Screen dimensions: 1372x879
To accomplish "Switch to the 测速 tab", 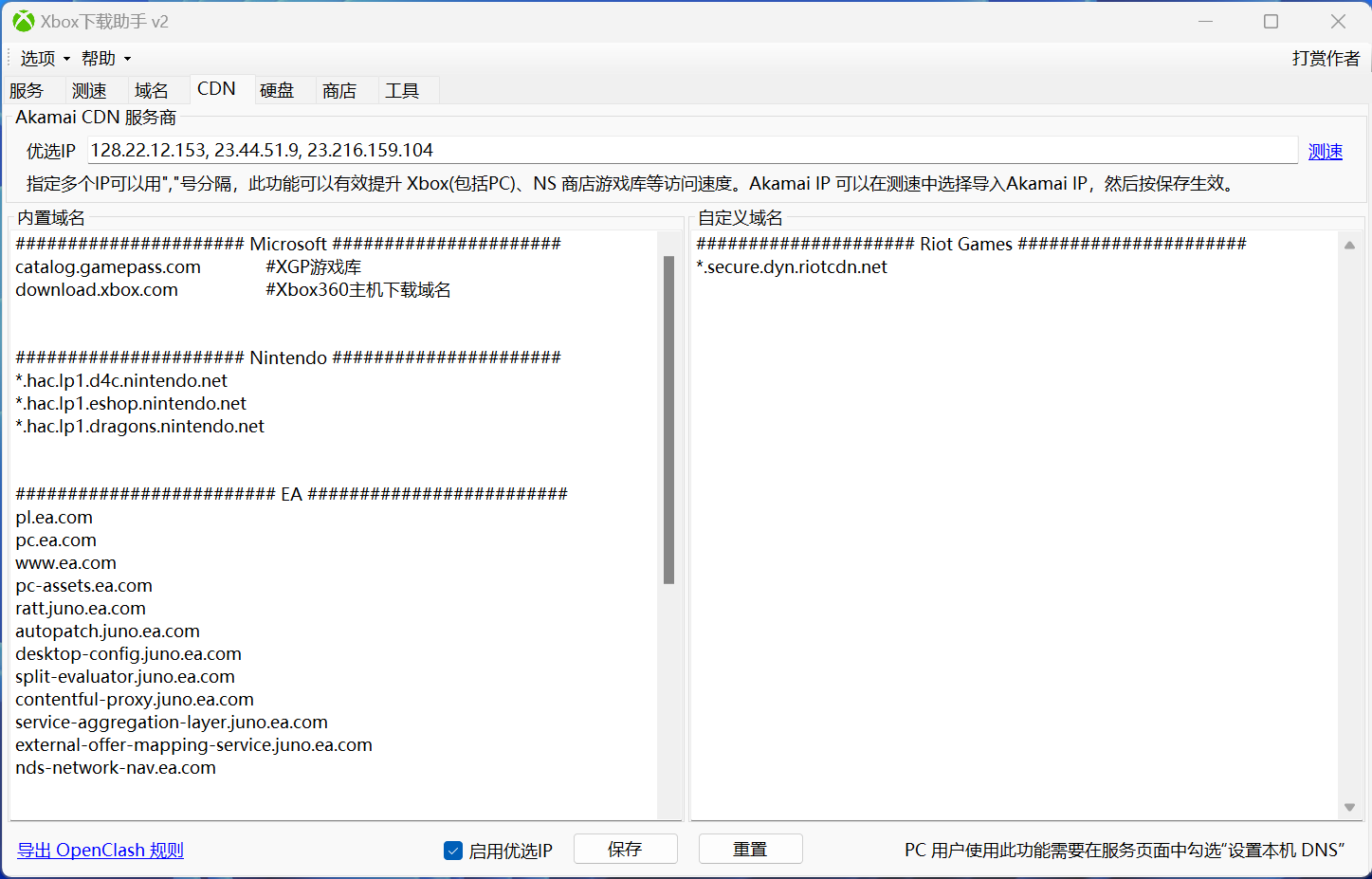I will point(91,89).
